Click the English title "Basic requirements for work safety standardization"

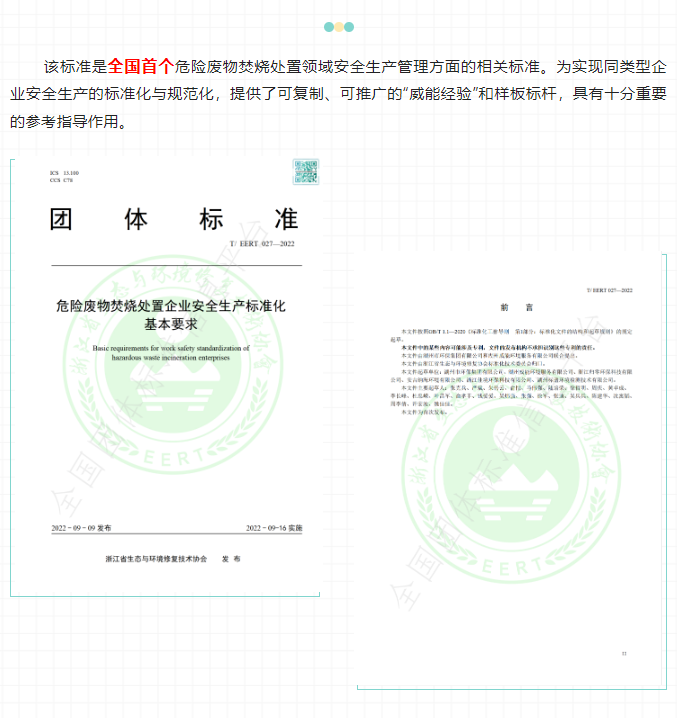click(171, 348)
